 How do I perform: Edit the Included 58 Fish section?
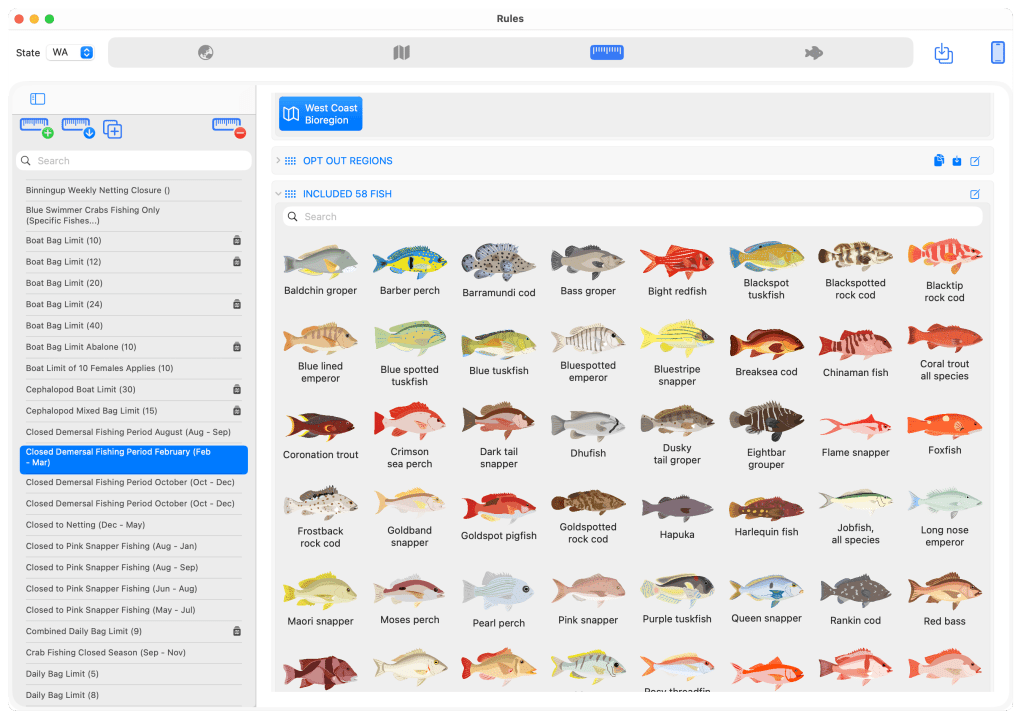(975, 194)
